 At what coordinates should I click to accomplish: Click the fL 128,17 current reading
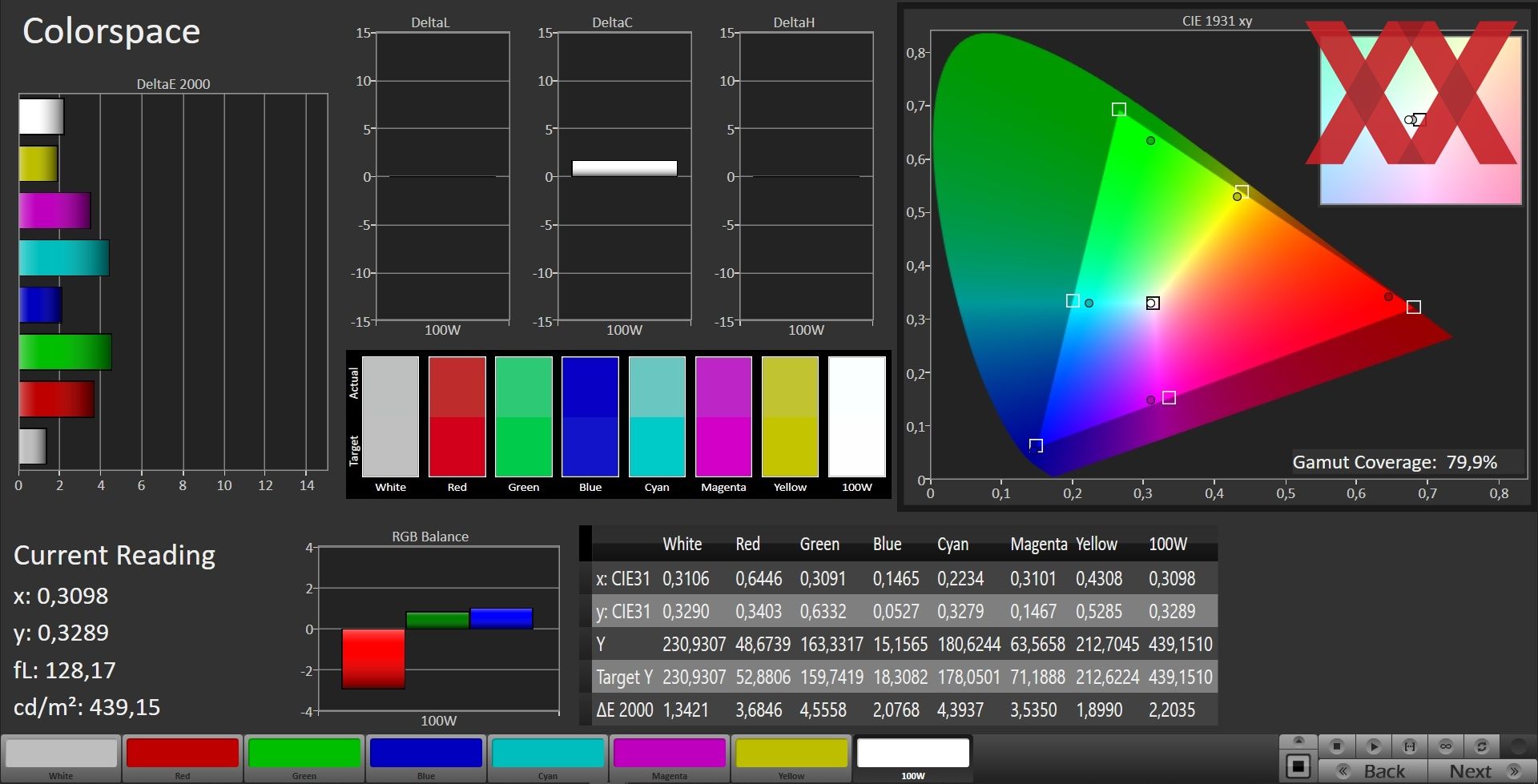(64, 670)
